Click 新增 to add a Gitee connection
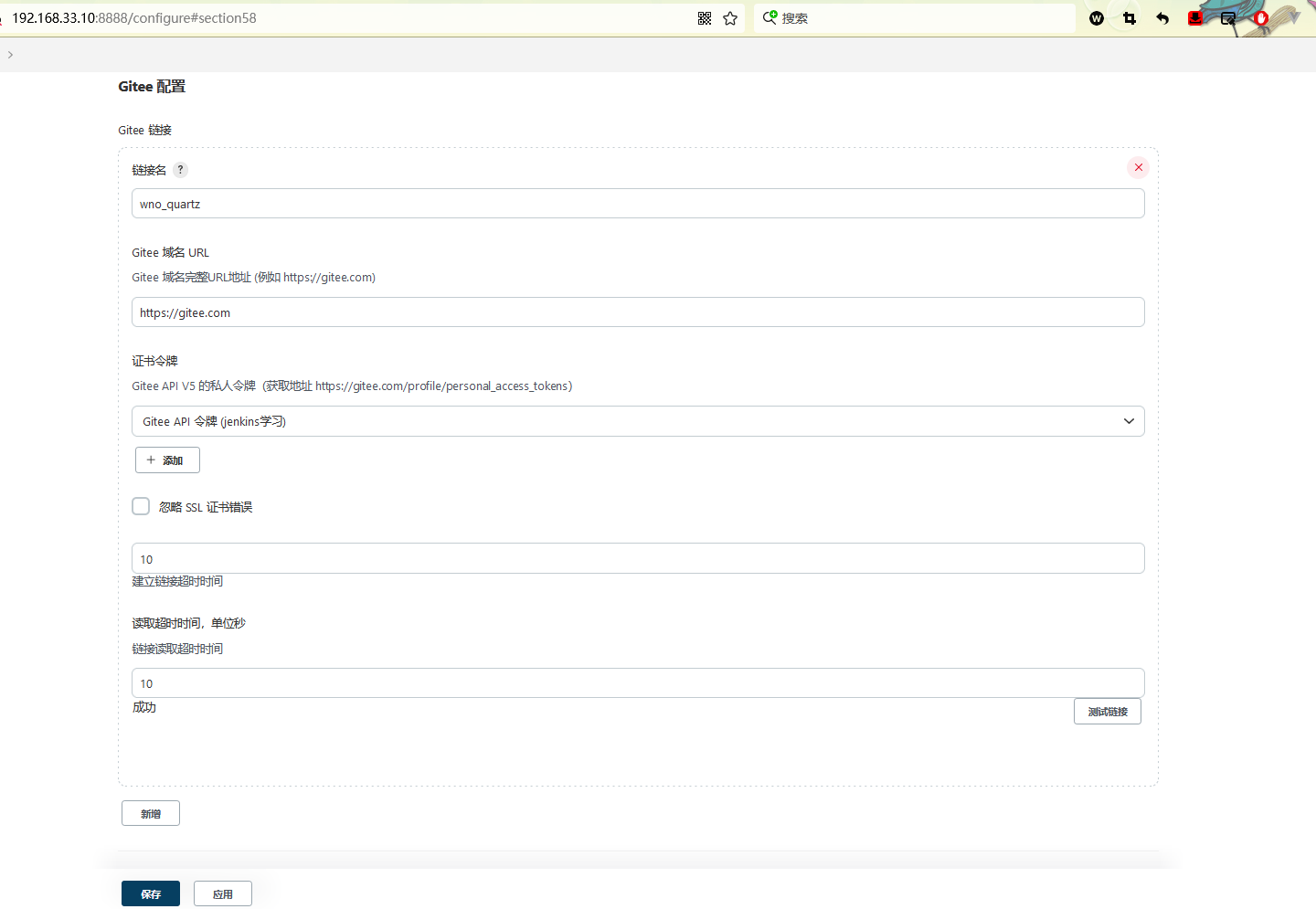The width and height of the screenshot is (1316, 909). [151, 813]
